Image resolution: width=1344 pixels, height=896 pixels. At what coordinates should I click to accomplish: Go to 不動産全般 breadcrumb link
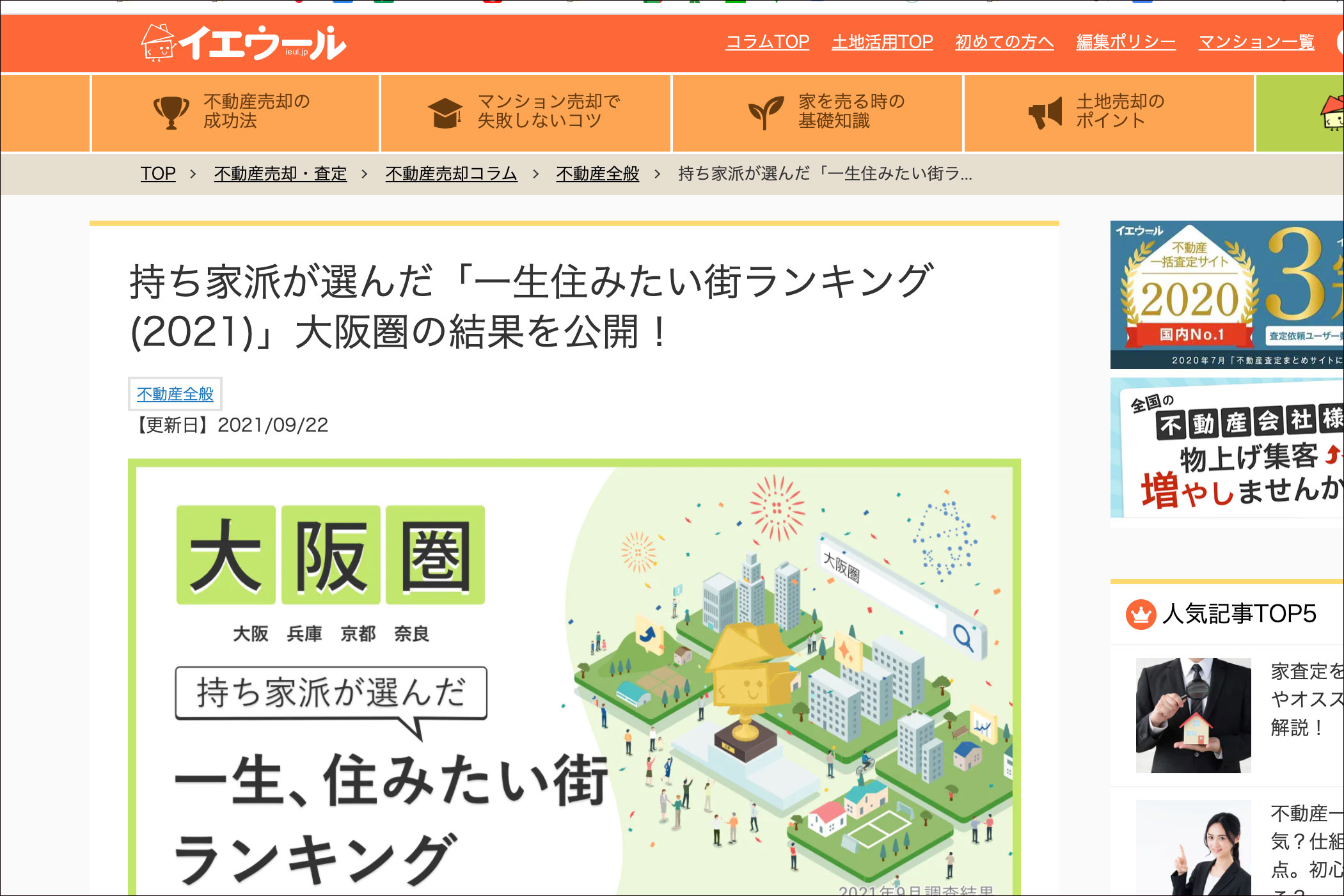pyautogui.click(x=597, y=173)
